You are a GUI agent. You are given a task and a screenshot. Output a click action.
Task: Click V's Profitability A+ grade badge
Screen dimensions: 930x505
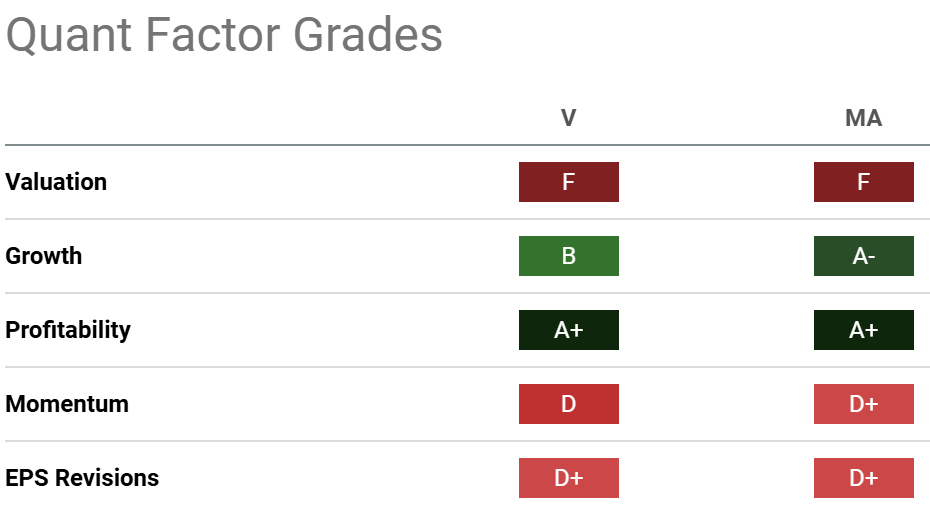tap(568, 330)
